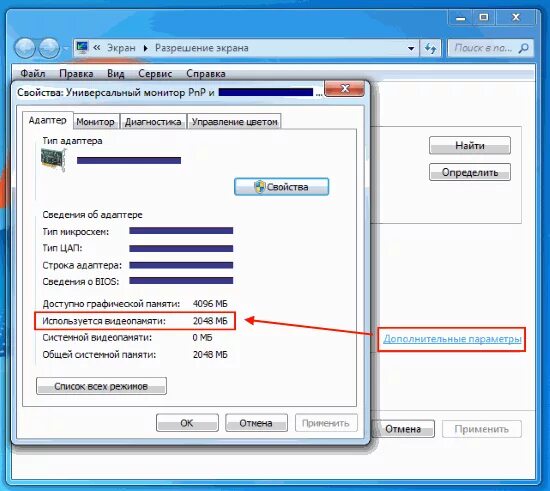The image size is (550, 491).
Task: Click the Тип микросхем label
Action: pos(76,231)
